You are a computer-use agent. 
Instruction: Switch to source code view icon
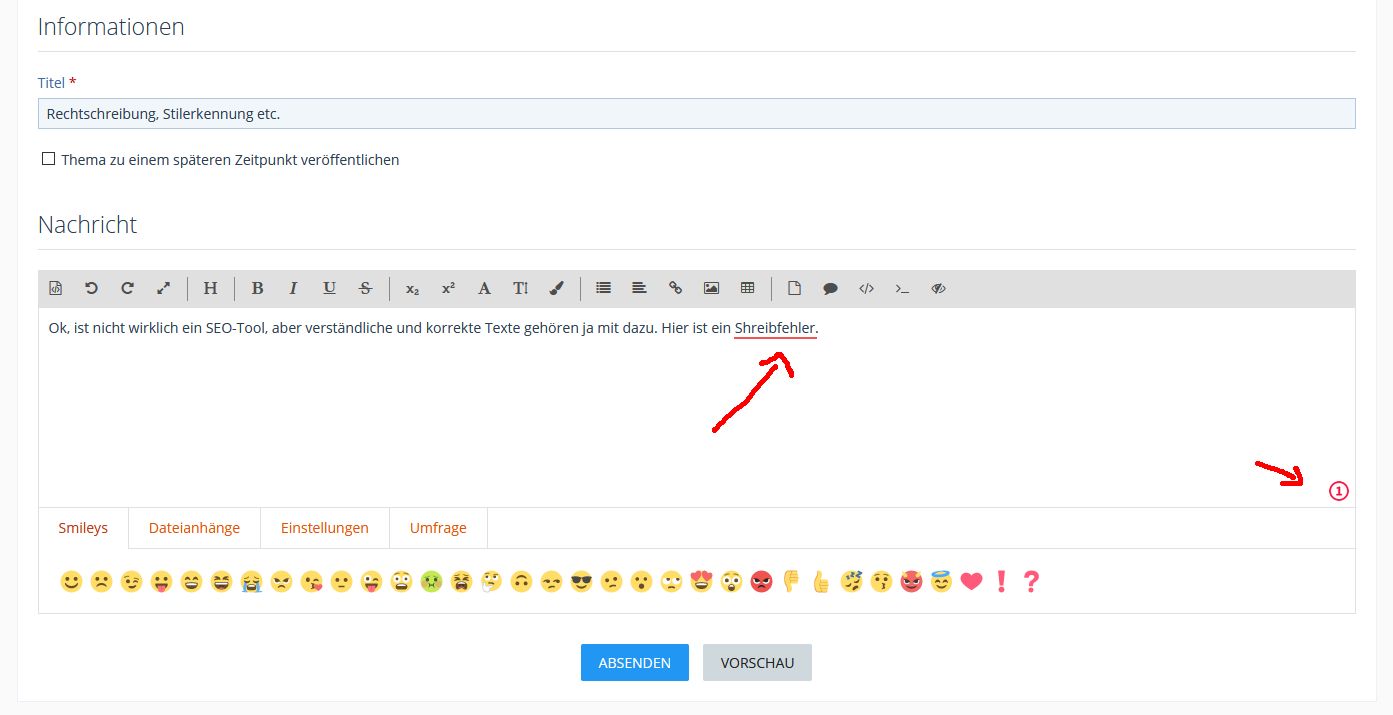click(x=56, y=288)
